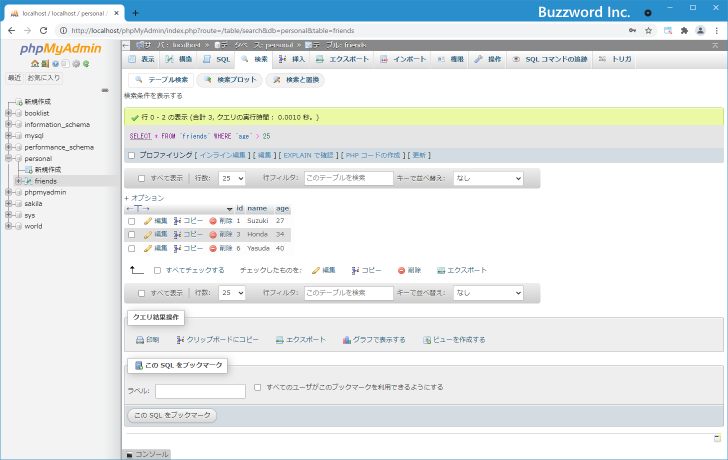Click the chart icon to display as graph
This screenshot has width=728, height=460.
coord(347,340)
